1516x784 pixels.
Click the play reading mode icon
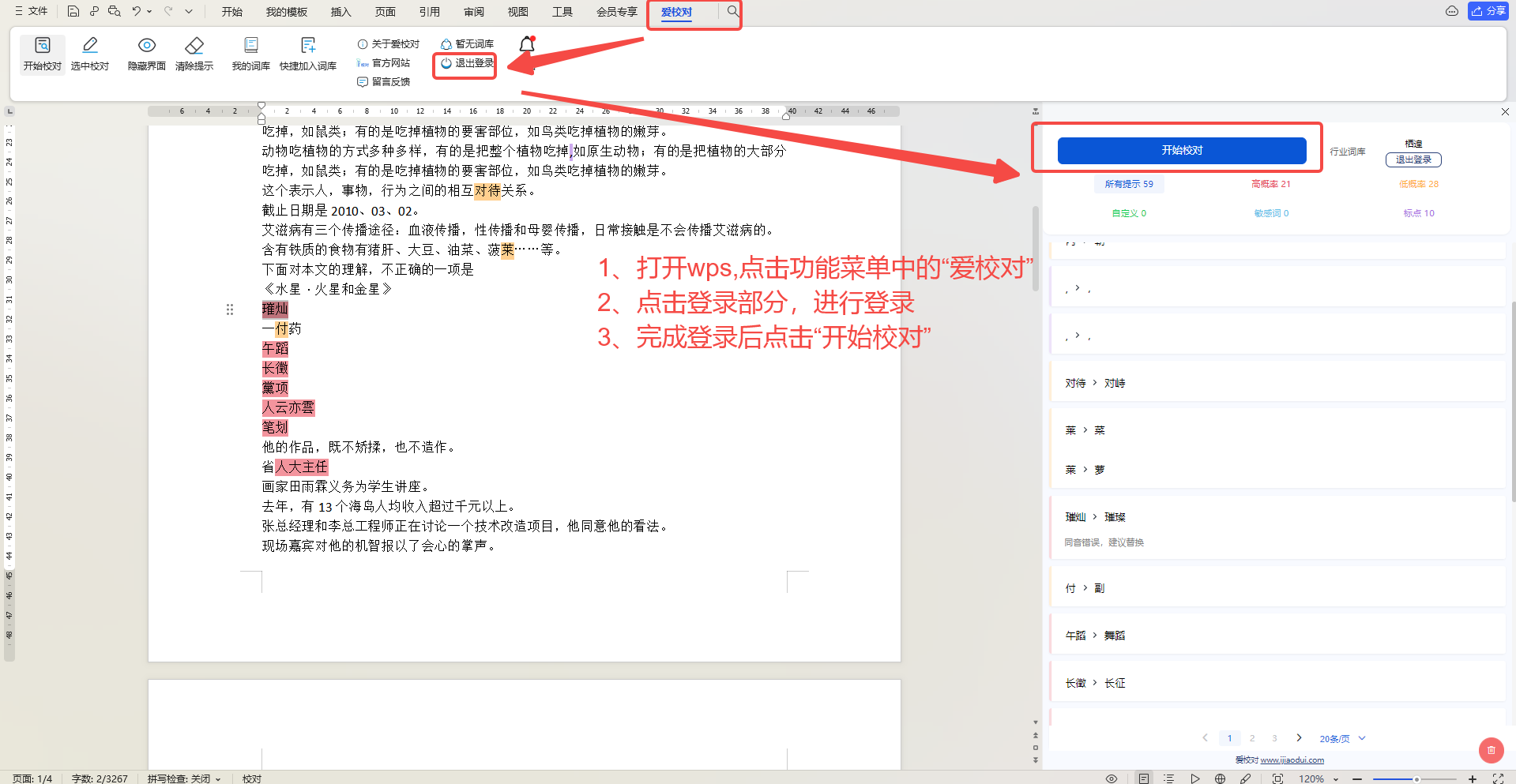(x=1195, y=778)
